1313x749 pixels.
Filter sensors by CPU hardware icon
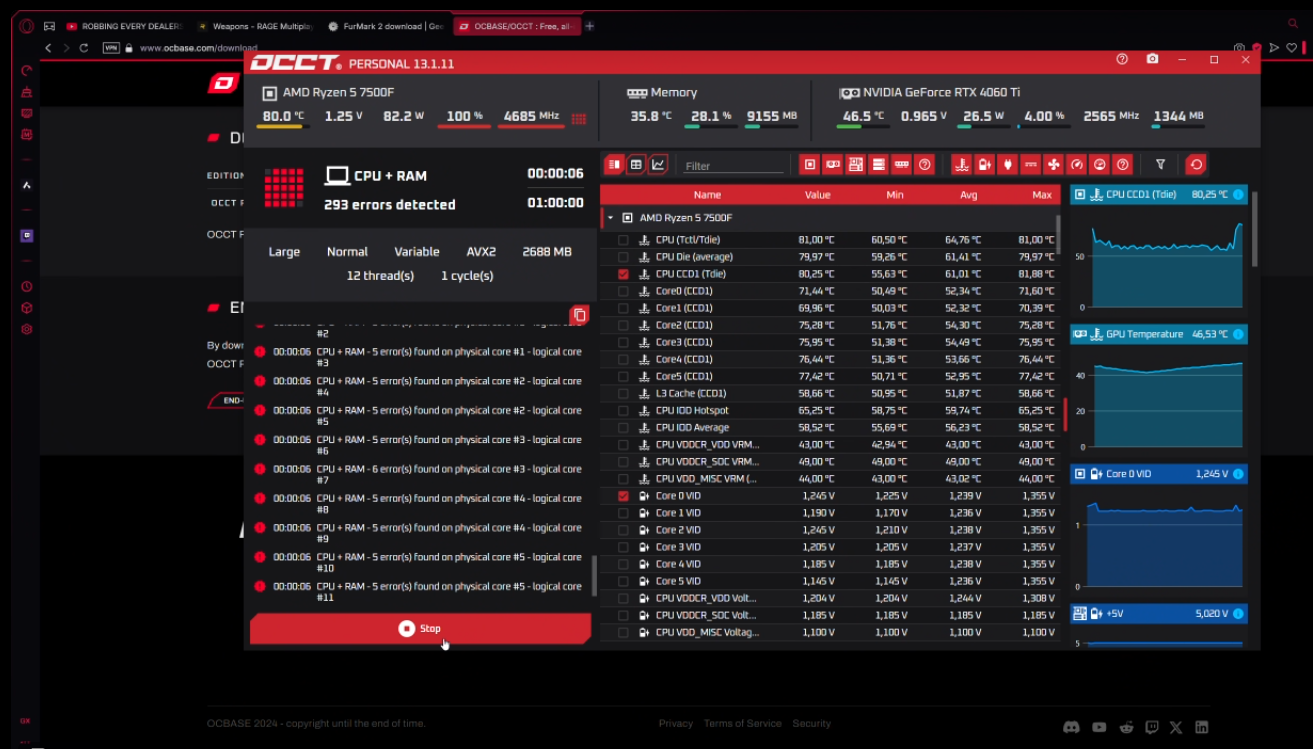click(810, 164)
